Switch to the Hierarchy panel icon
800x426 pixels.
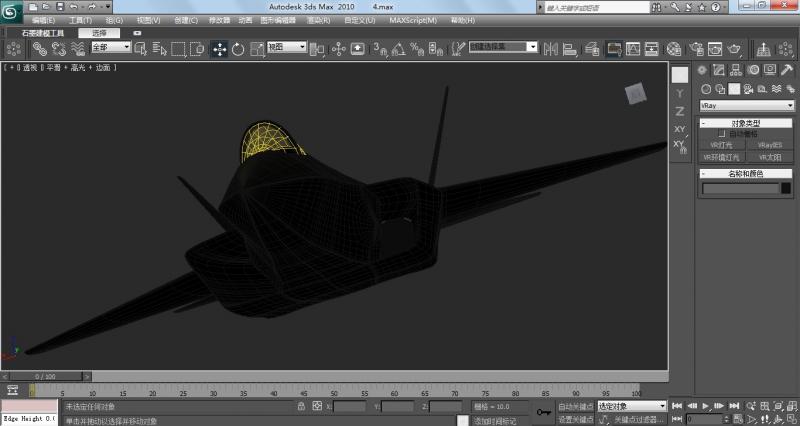[735, 69]
